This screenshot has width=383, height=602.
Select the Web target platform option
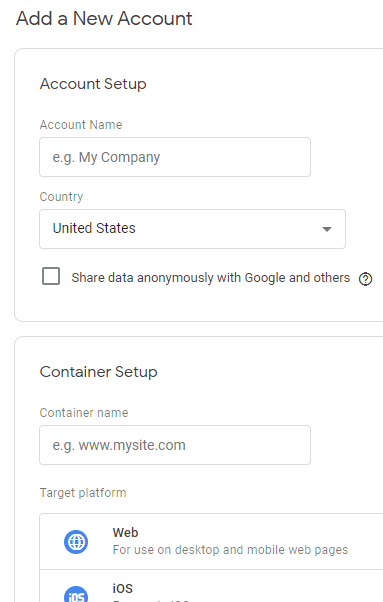tap(211, 541)
